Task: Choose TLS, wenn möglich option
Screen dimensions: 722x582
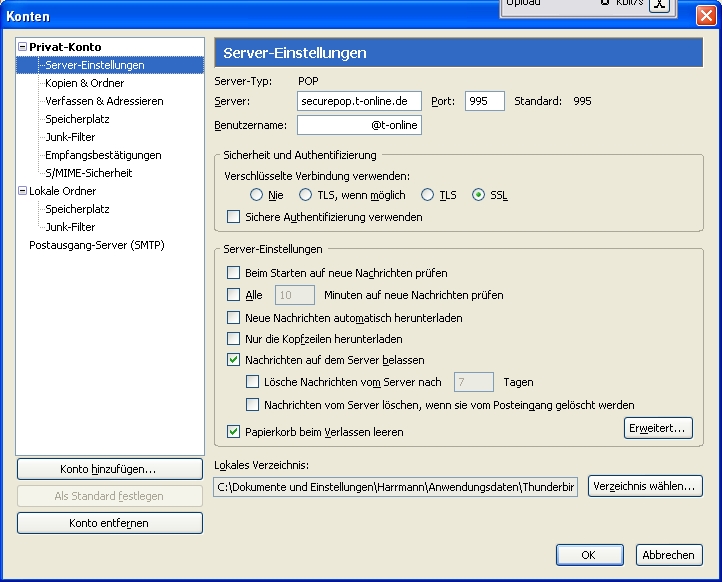Action: 306,195
